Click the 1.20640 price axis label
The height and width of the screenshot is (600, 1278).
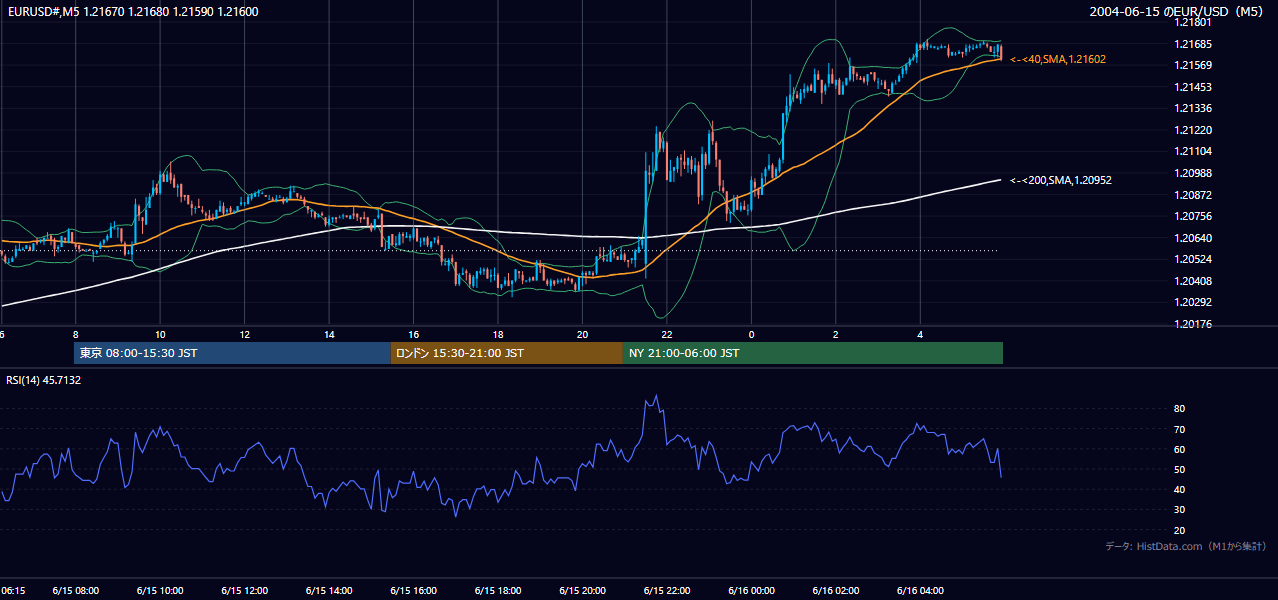(1191, 238)
